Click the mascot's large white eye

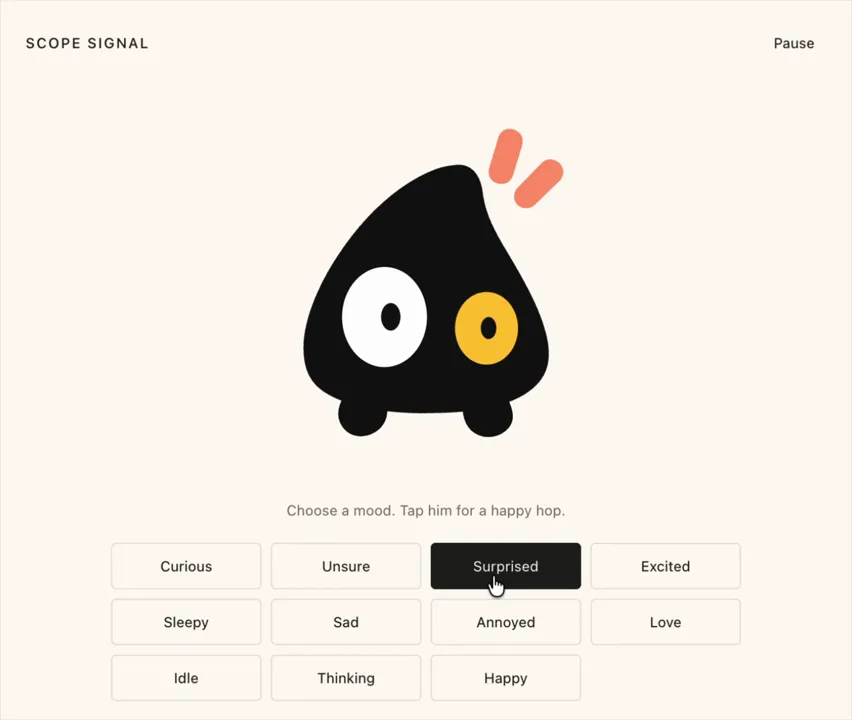384,317
